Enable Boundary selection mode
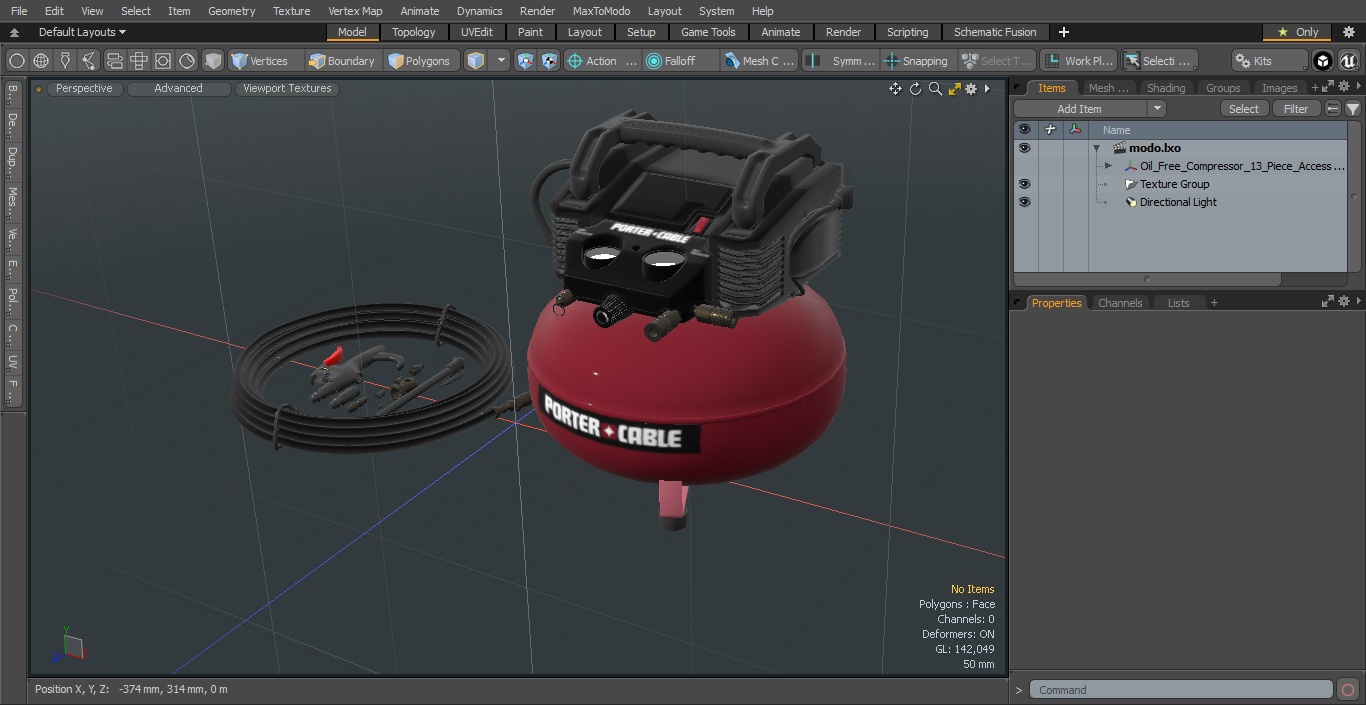The height and width of the screenshot is (705, 1366). tap(342, 61)
